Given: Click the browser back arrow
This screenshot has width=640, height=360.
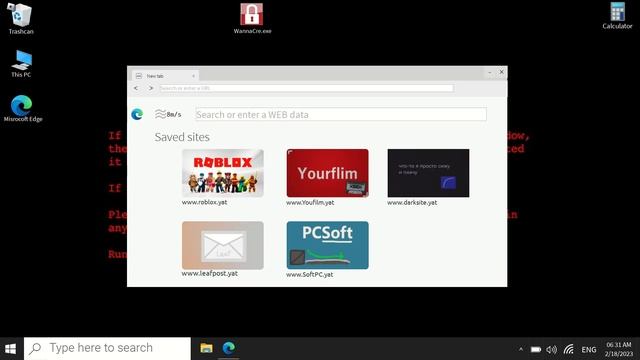Looking at the screenshot, I should pos(136,88).
